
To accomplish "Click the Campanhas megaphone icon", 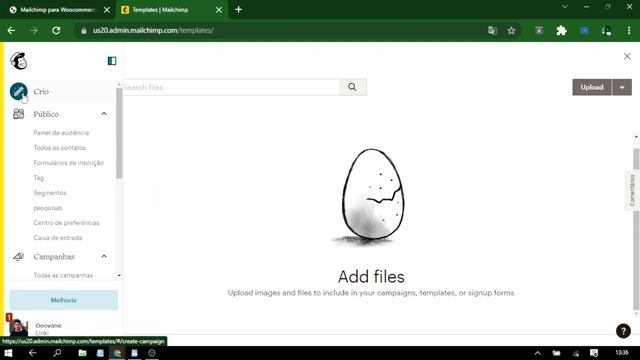I will pyautogui.click(x=18, y=256).
